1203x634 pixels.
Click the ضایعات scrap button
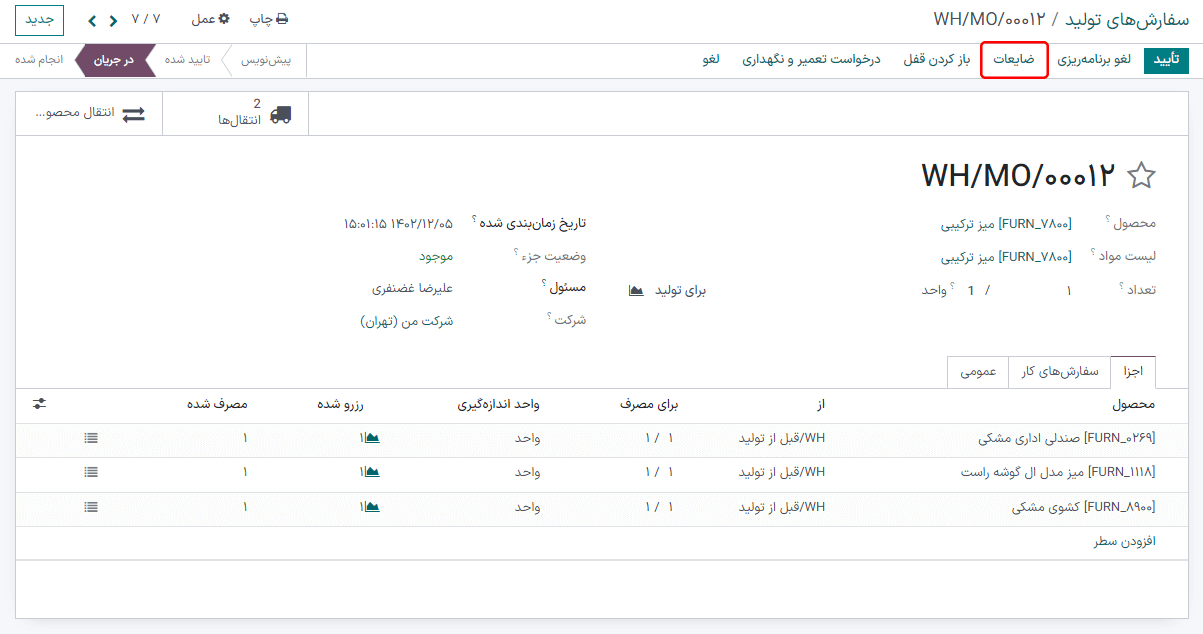pos(1014,60)
